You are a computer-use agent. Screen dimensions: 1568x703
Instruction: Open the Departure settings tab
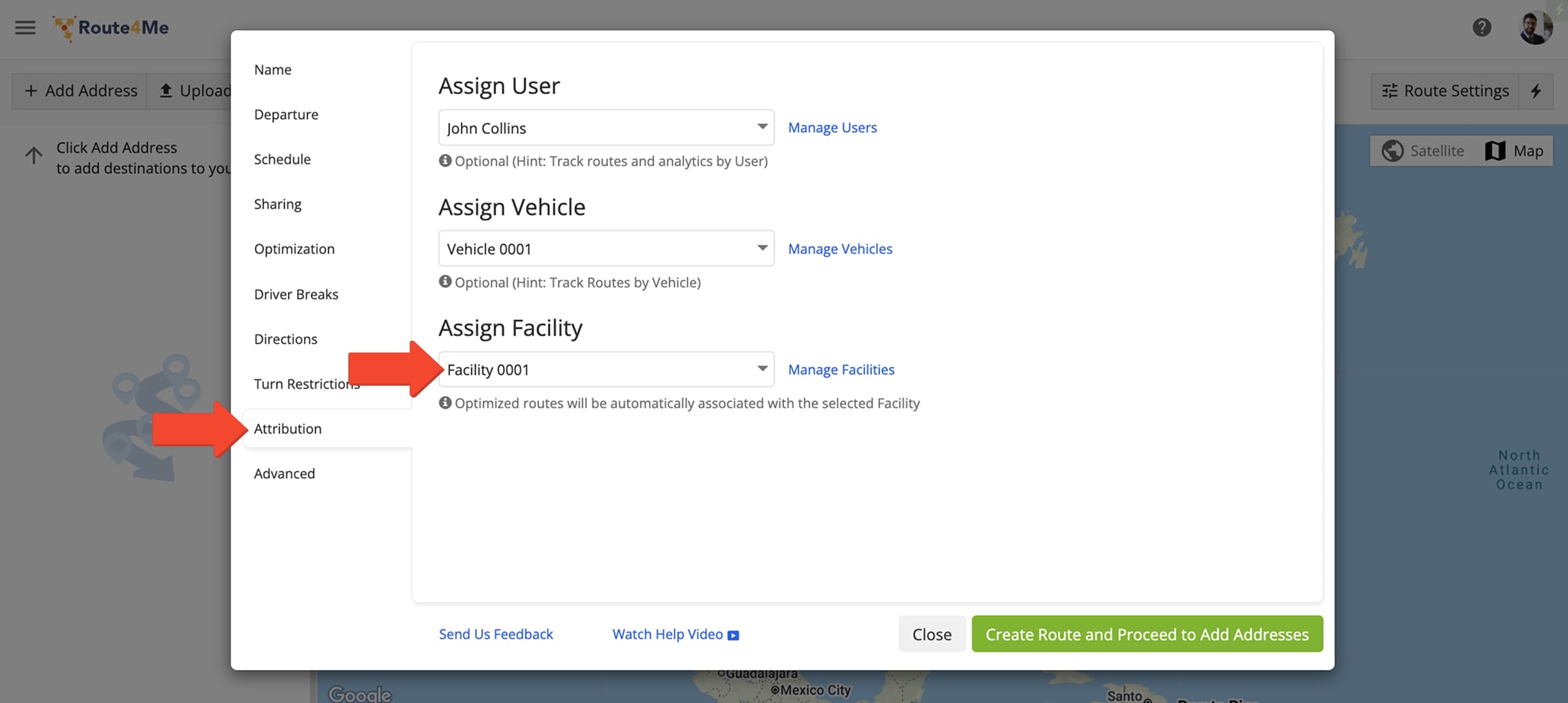286,115
